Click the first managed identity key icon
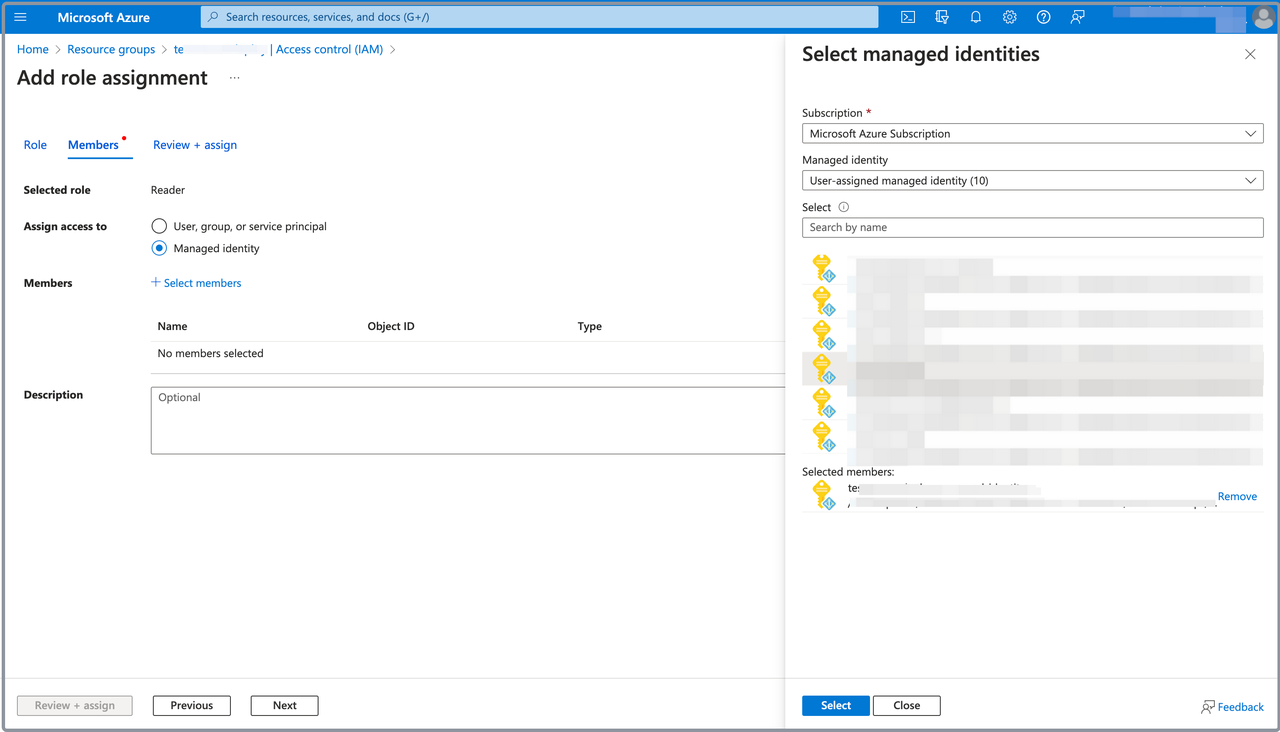The image size is (1280, 732). coord(821,267)
